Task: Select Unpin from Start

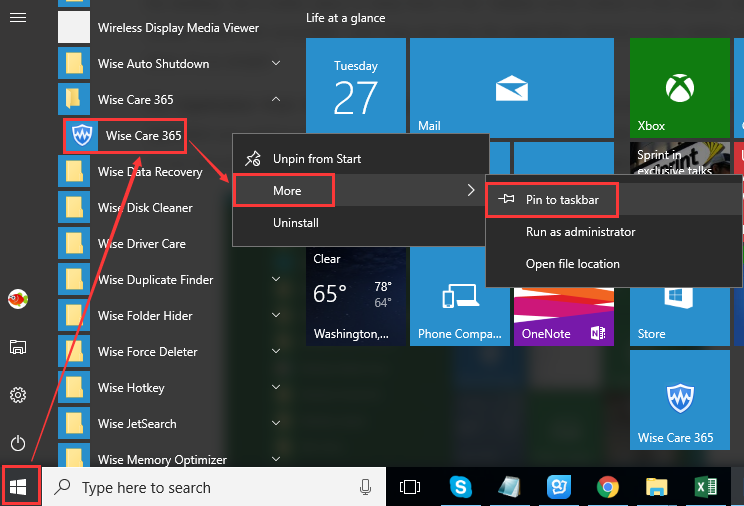Action: click(x=360, y=159)
